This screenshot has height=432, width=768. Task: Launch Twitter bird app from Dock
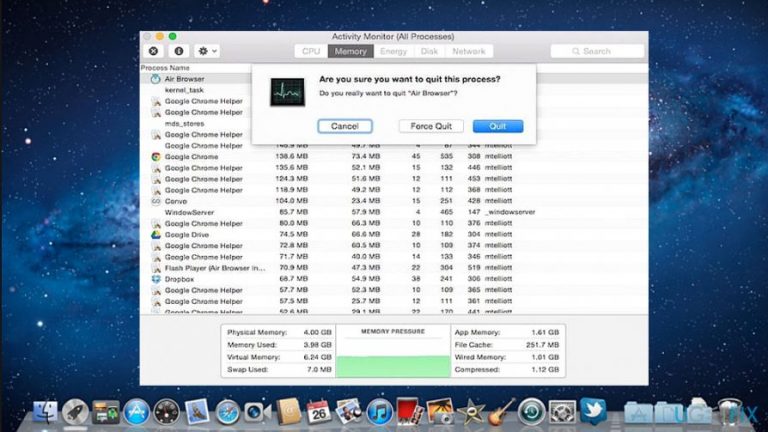pos(593,410)
